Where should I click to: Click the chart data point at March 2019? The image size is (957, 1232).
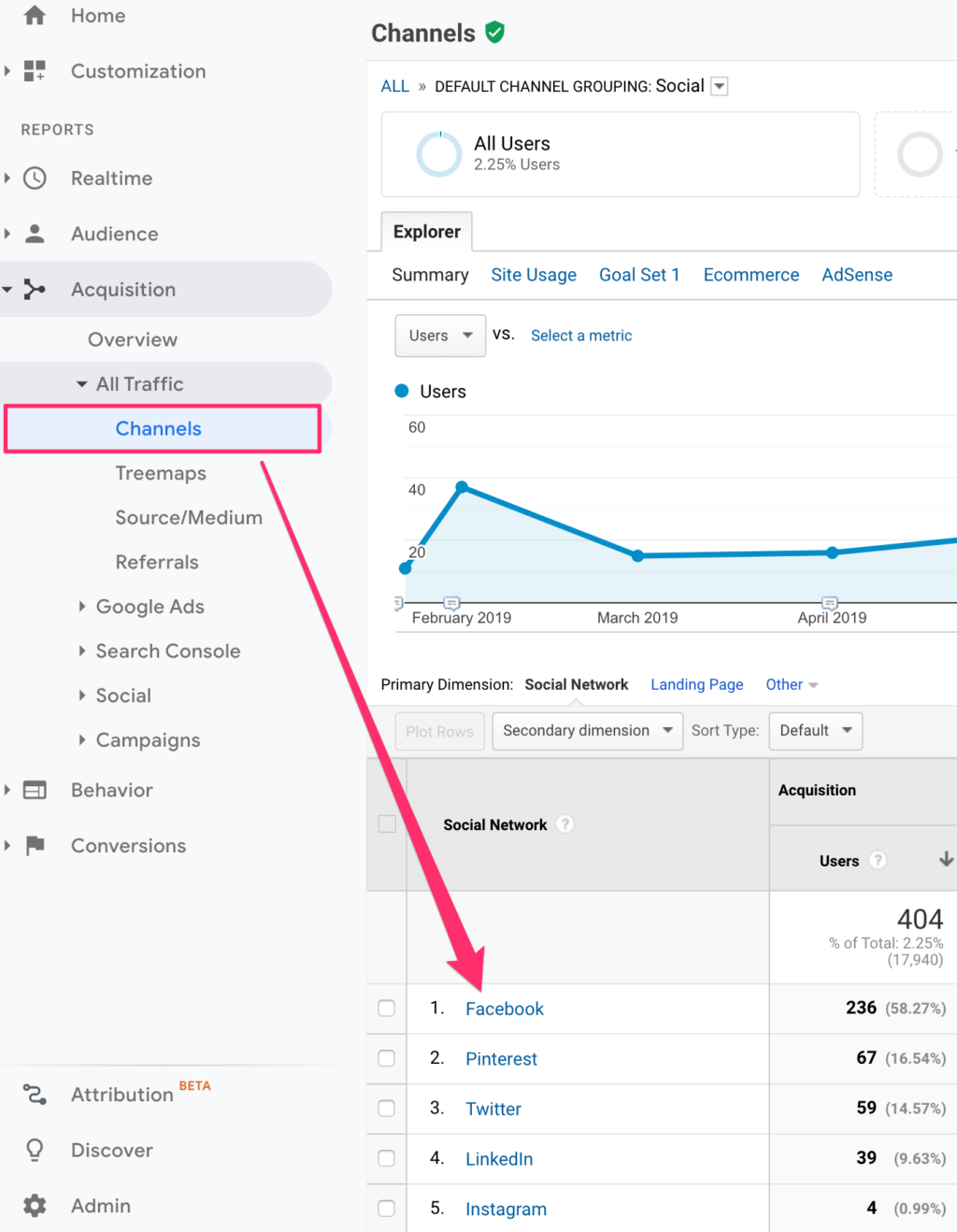click(637, 555)
